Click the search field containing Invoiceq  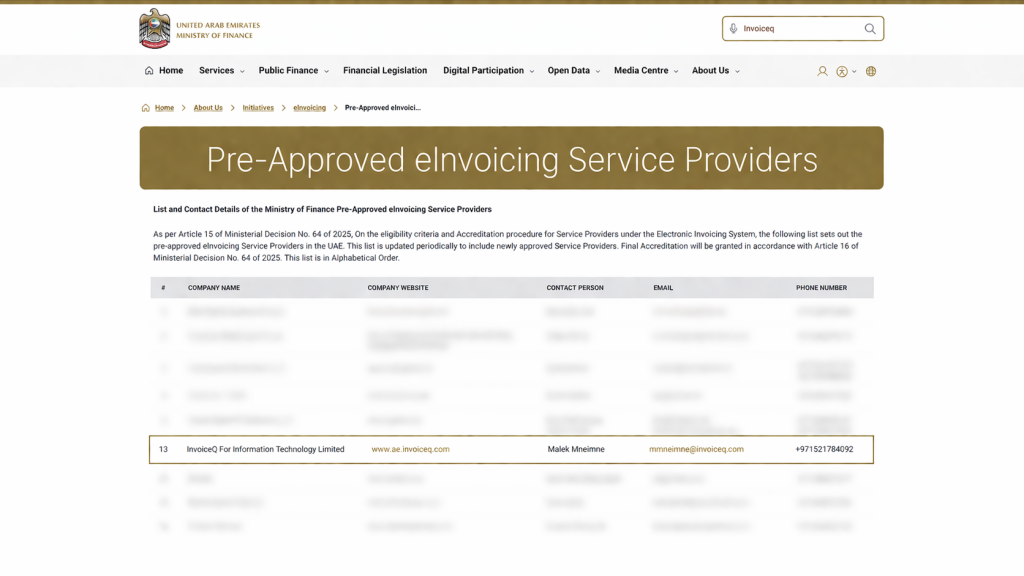pyautogui.click(x=803, y=29)
